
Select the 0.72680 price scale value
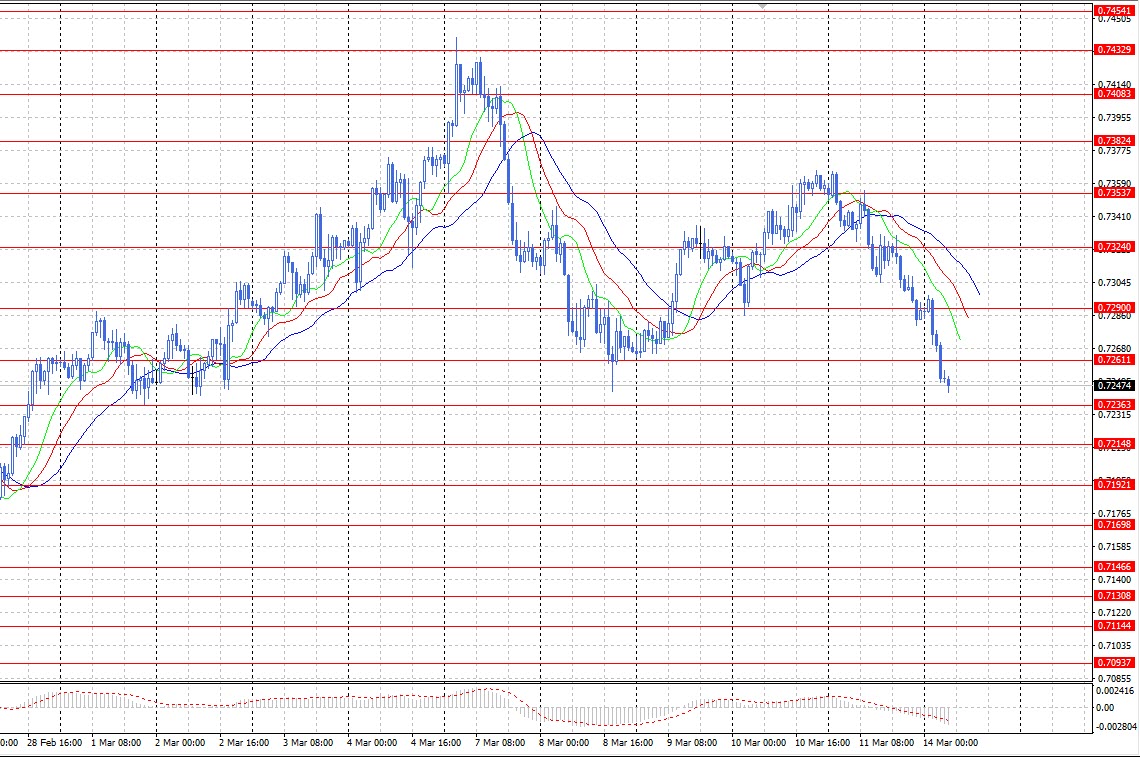coord(1114,349)
